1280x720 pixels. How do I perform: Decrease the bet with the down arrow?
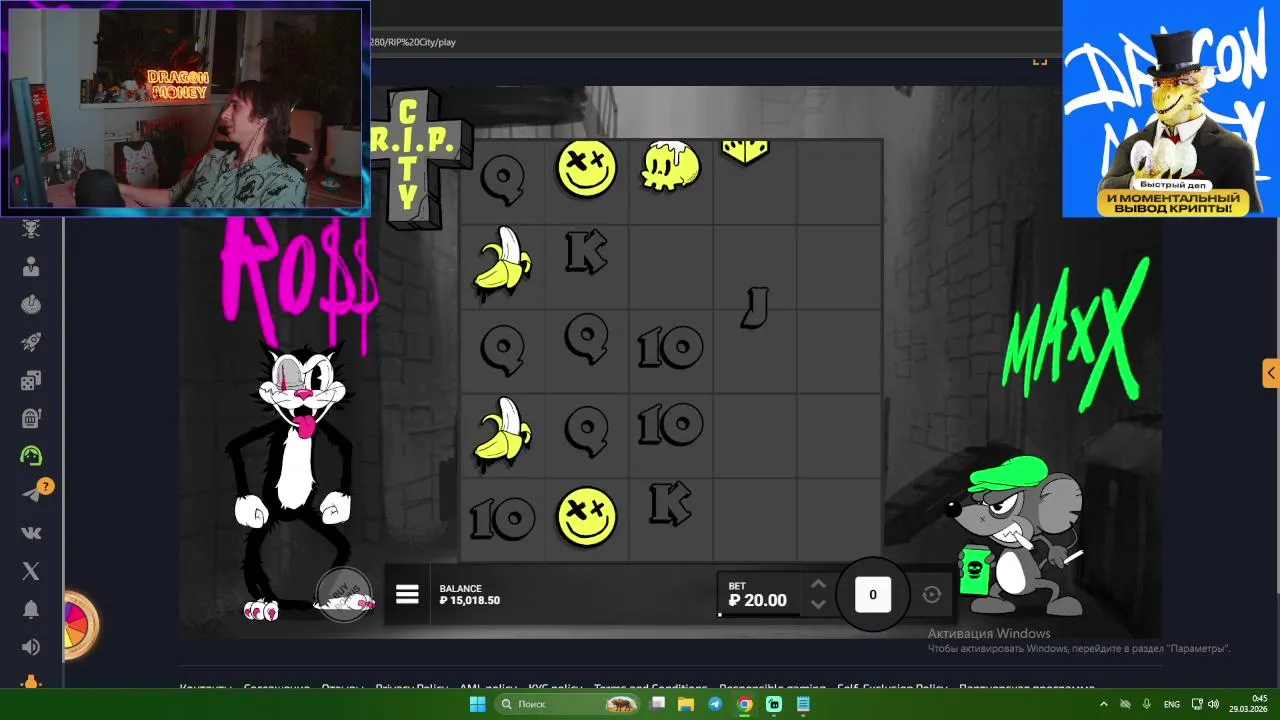(818, 604)
